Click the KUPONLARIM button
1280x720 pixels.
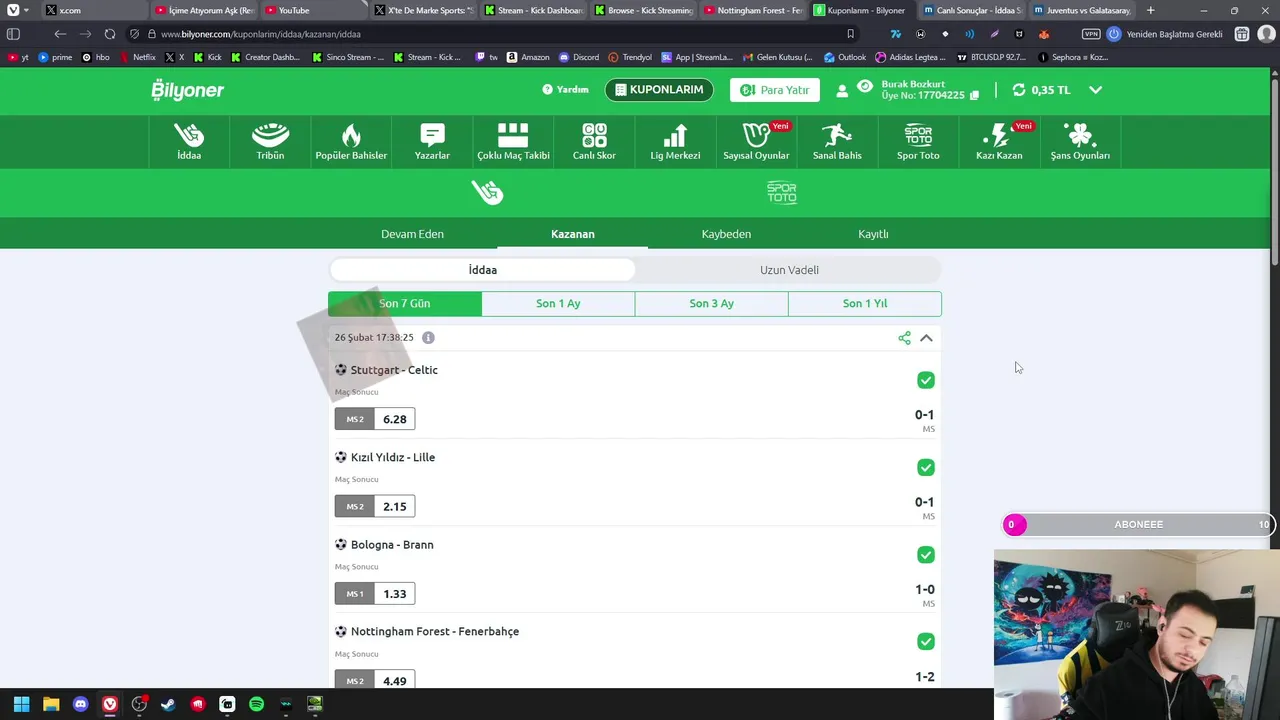click(659, 90)
